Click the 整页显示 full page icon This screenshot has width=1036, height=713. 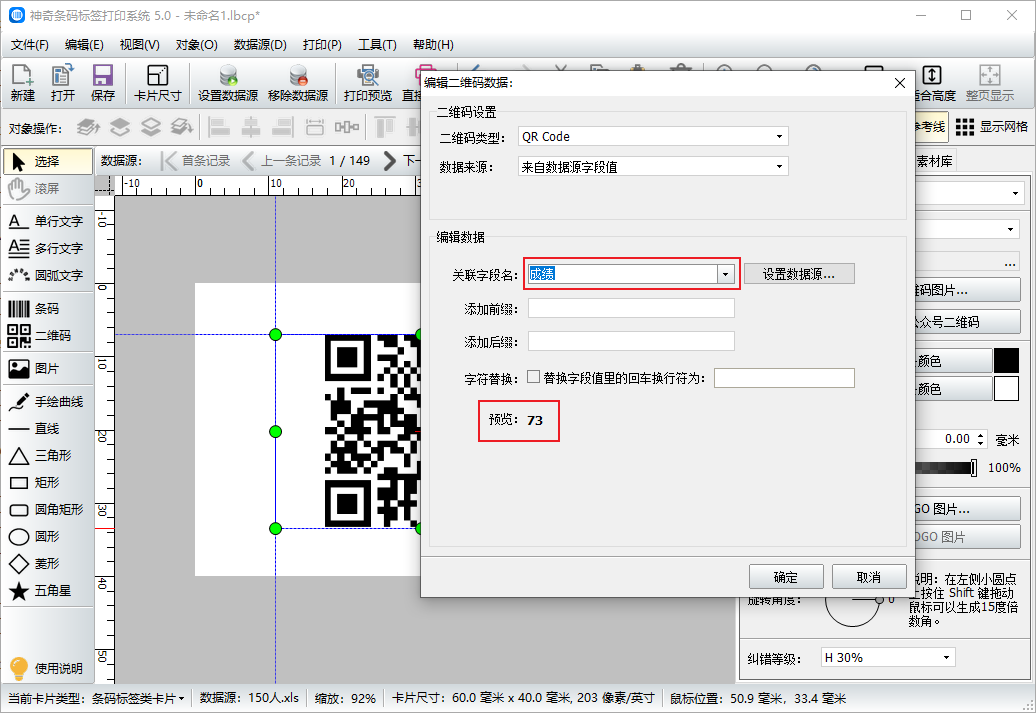989,83
